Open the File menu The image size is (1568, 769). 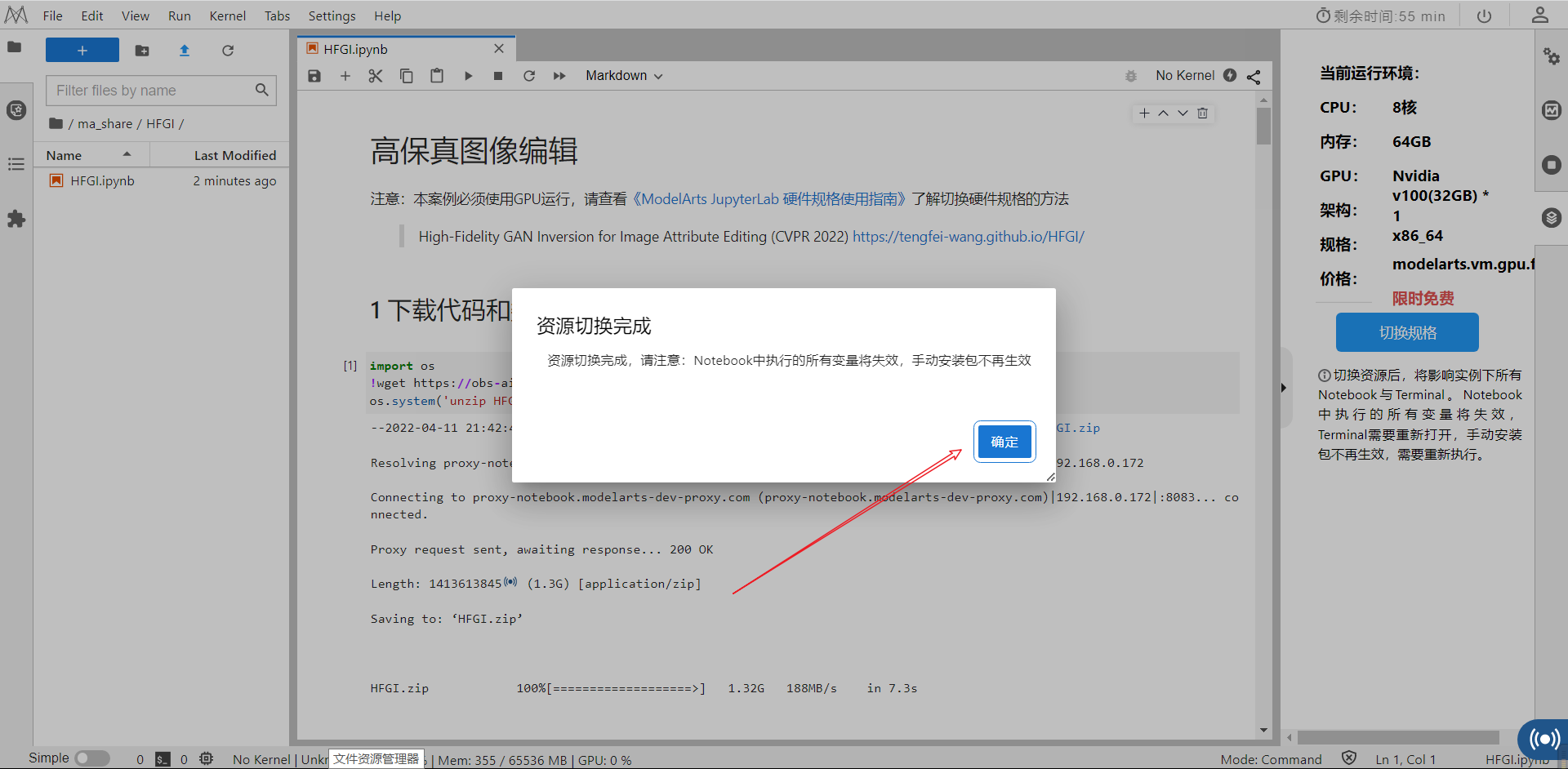click(52, 16)
